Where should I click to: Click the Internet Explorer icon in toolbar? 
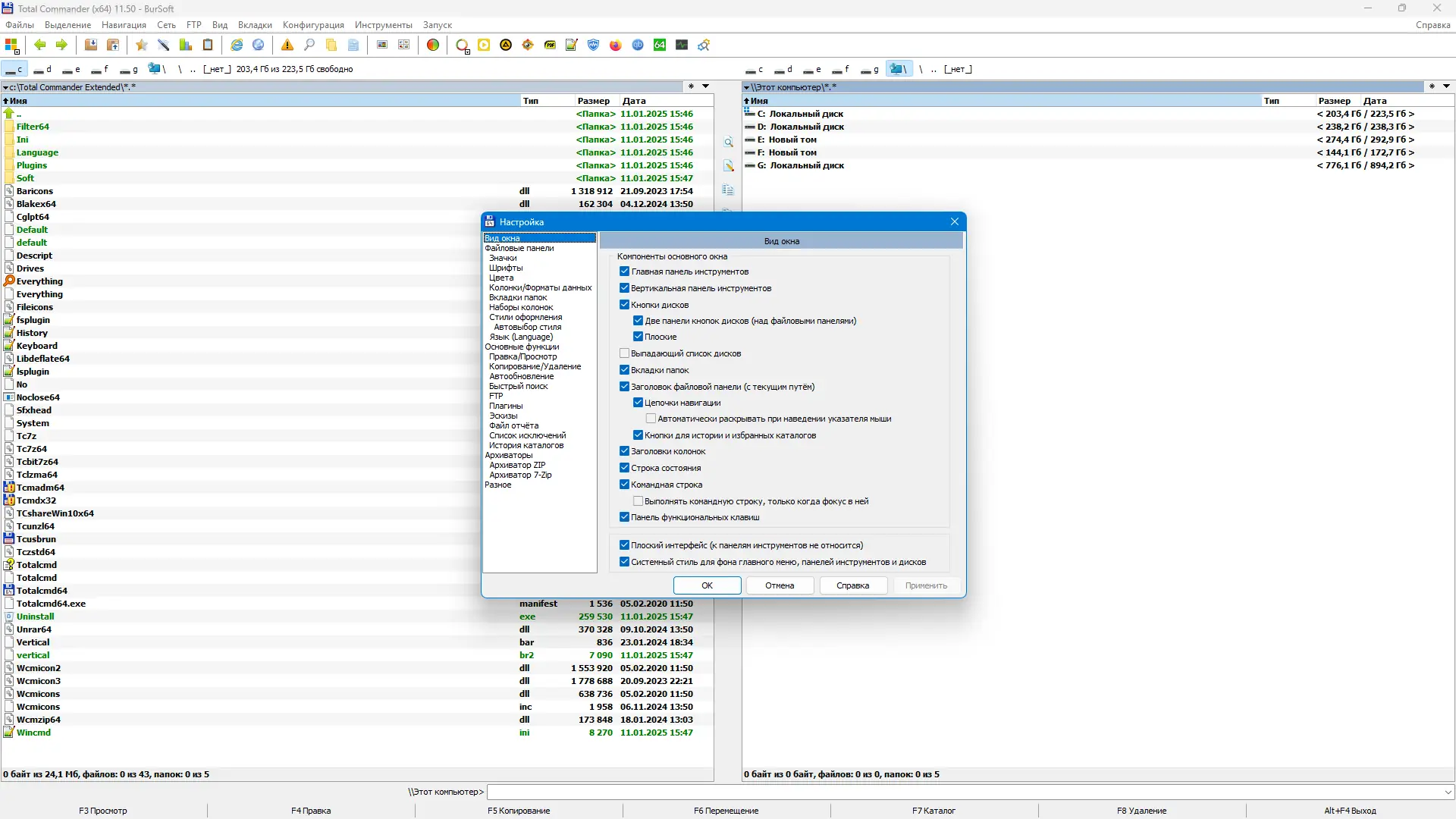coord(237,45)
